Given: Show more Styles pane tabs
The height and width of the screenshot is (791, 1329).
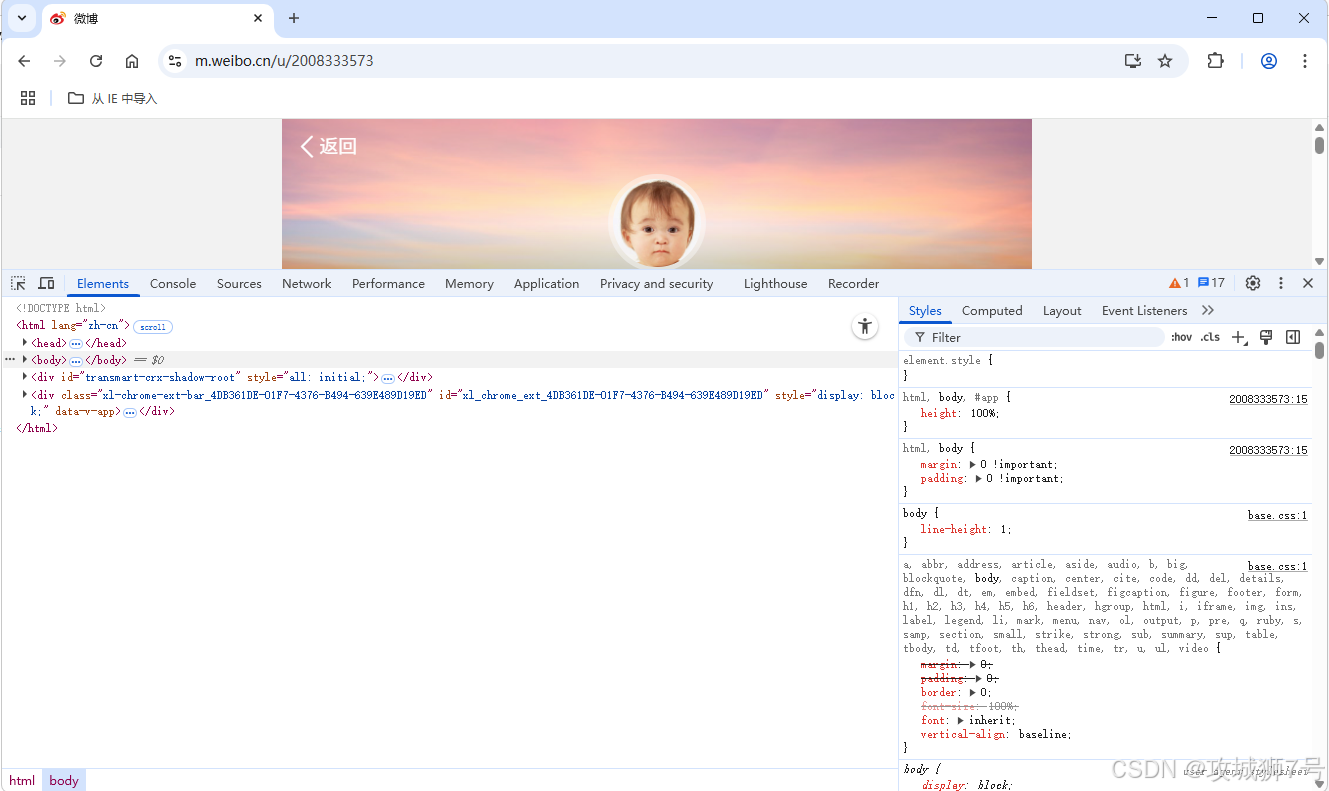Looking at the screenshot, I should pyautogui.click(x=1208, y=310).
